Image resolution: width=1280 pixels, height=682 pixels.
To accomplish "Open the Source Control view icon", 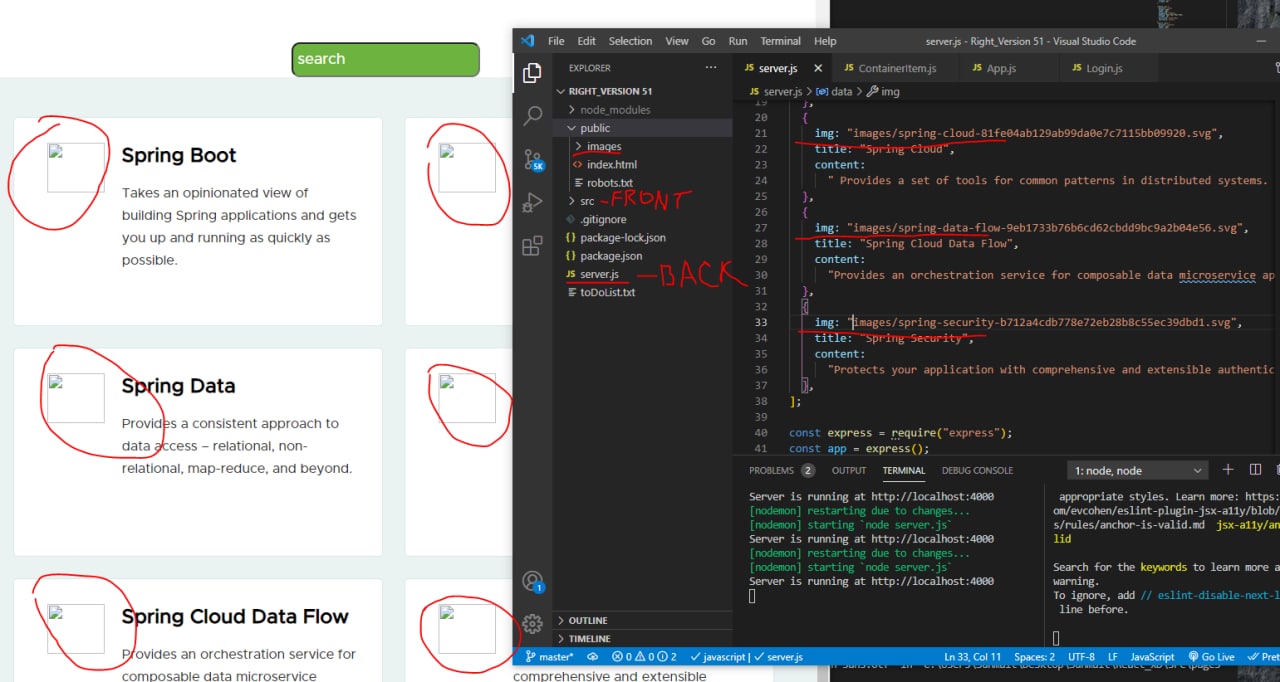I will [x=533, y=160].
